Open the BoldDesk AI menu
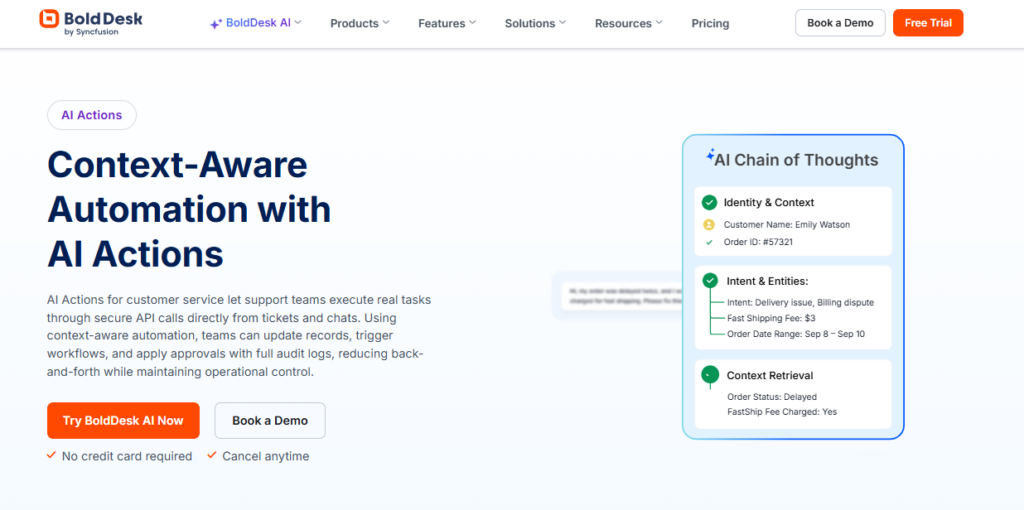The image size is (1024, 510). tap(255, 23)
